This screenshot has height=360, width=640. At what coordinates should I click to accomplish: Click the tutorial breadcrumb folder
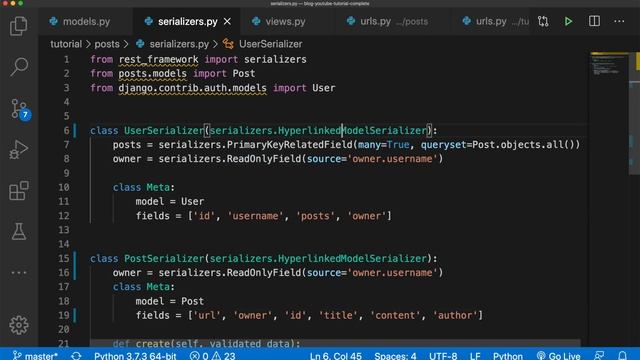click(66, 44)
